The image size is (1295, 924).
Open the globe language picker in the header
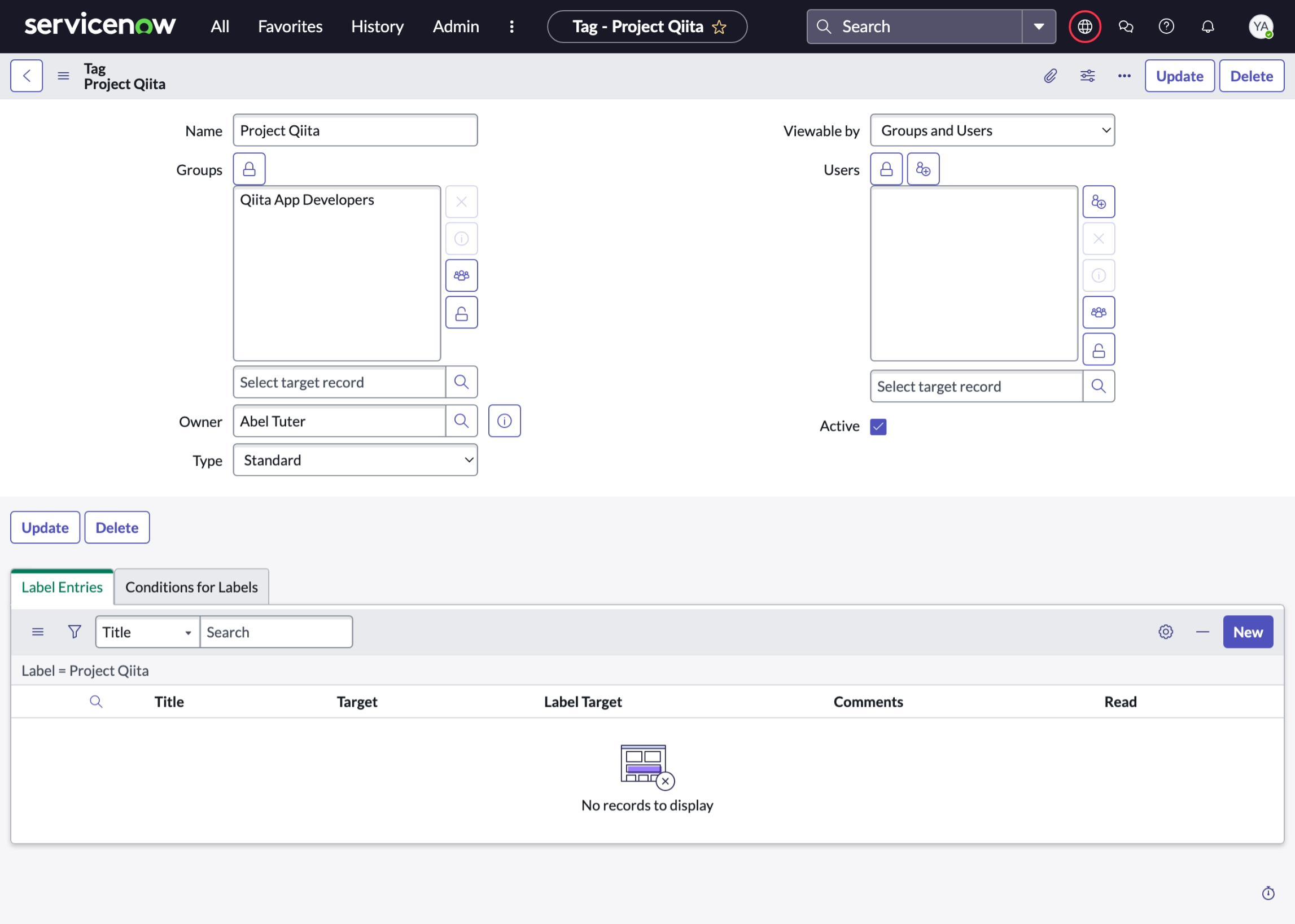[1084, 26]
